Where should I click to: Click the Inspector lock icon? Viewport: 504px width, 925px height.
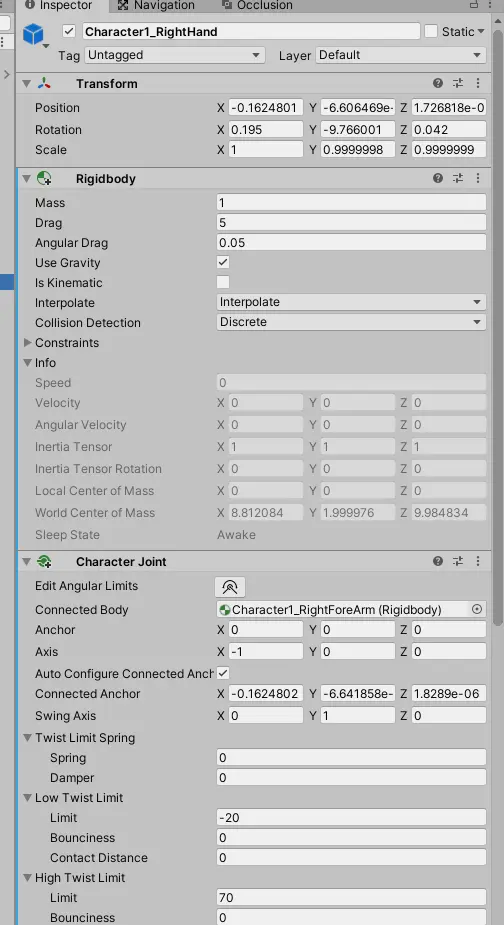(473, 5)
